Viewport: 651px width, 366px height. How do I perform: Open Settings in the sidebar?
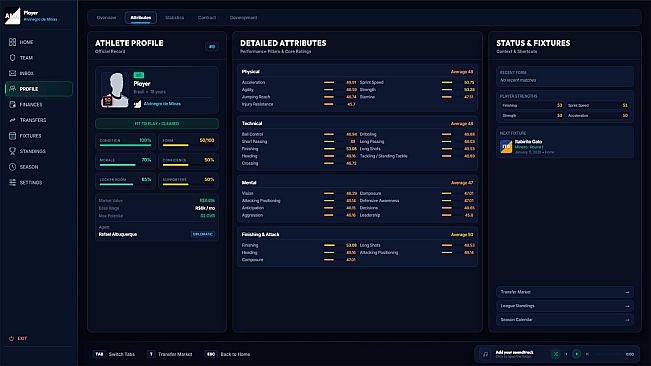coord(39,183)
